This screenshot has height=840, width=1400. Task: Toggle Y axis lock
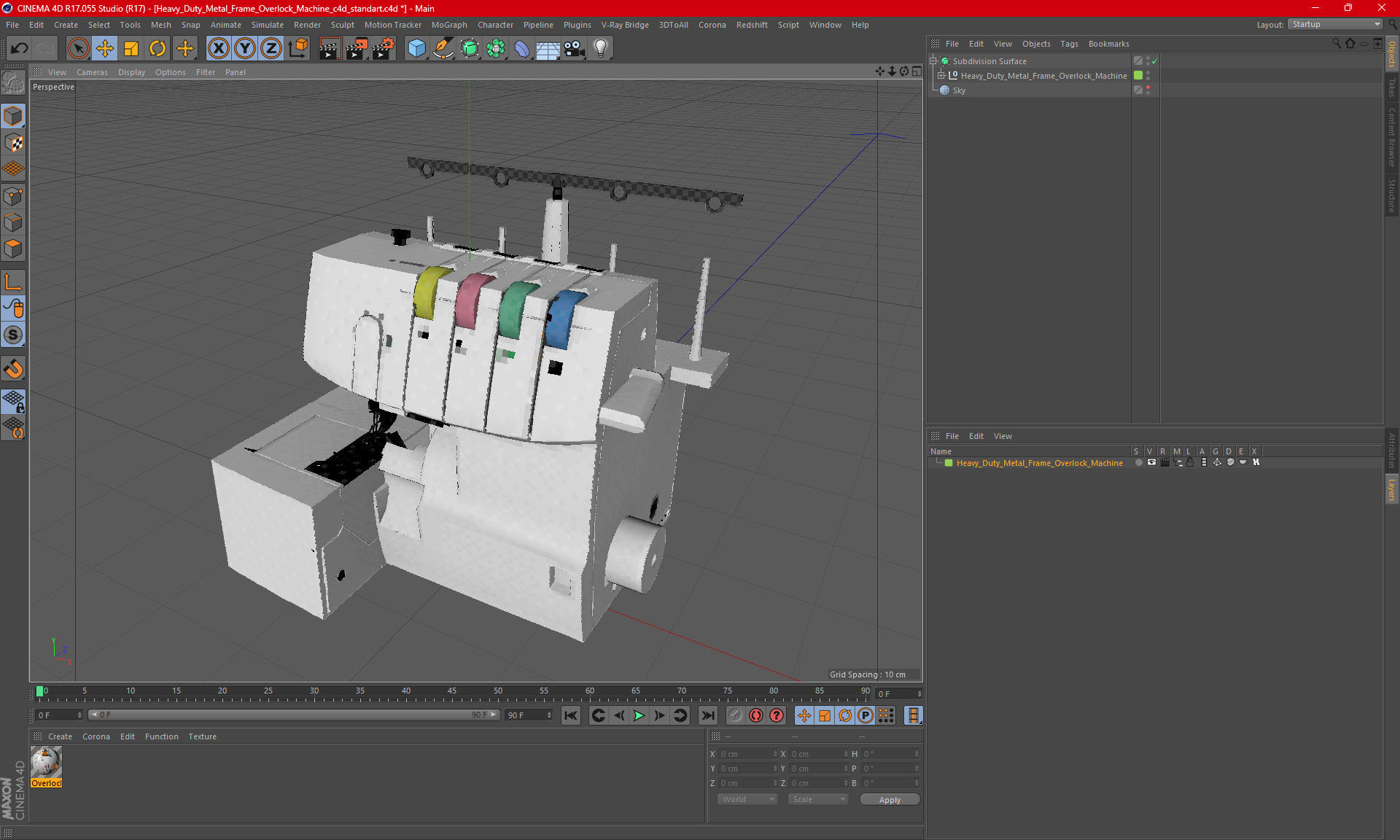[x=245, y=49]
